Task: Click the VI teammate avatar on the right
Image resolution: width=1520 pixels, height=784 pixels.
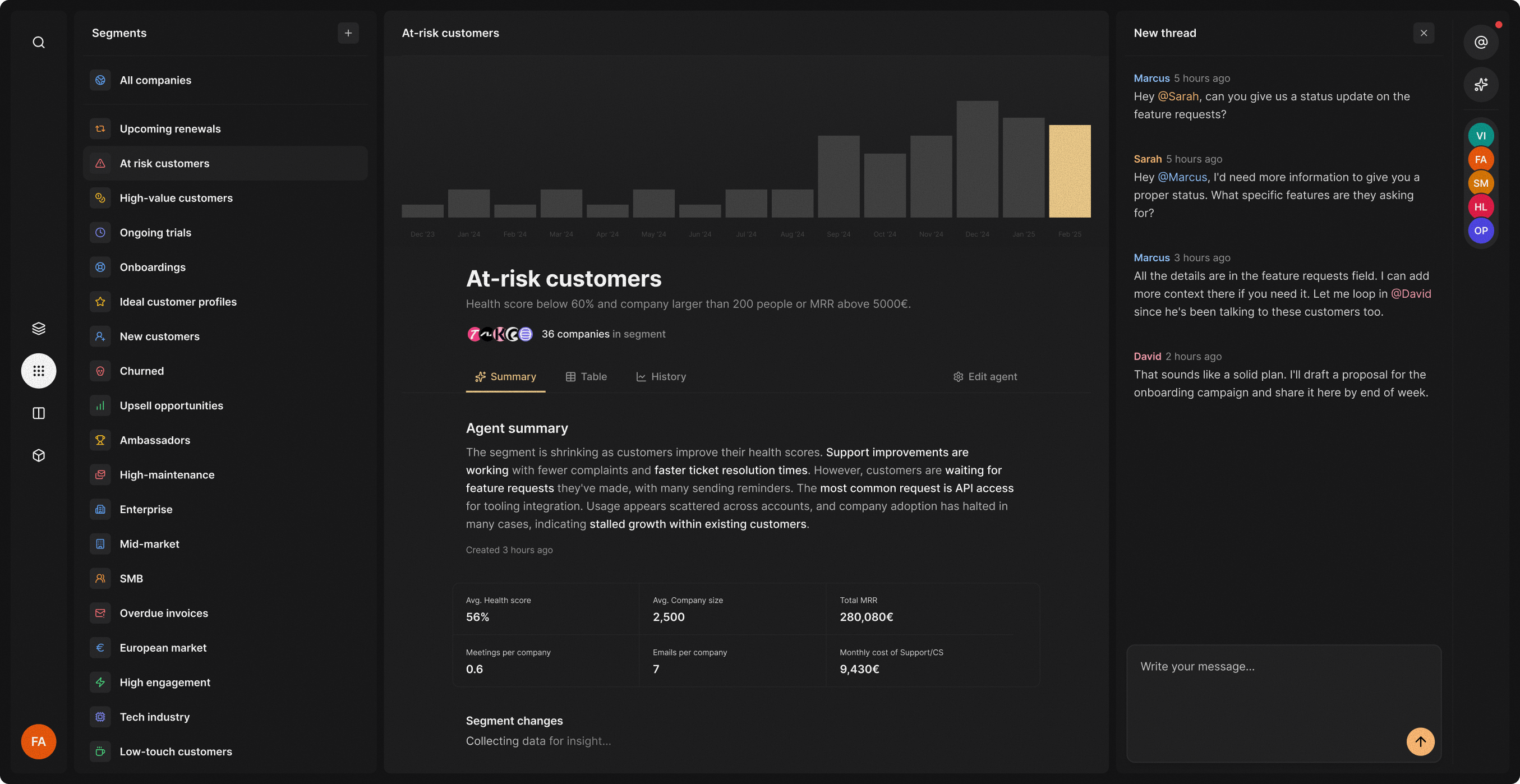Action: click(x=1481, y=135)
